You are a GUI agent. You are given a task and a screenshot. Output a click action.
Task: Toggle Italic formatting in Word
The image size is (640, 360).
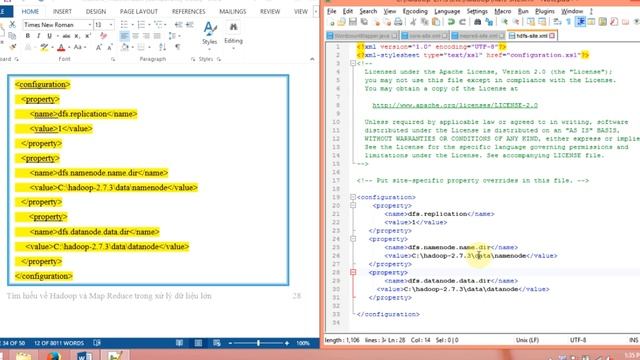click(38, 36)
